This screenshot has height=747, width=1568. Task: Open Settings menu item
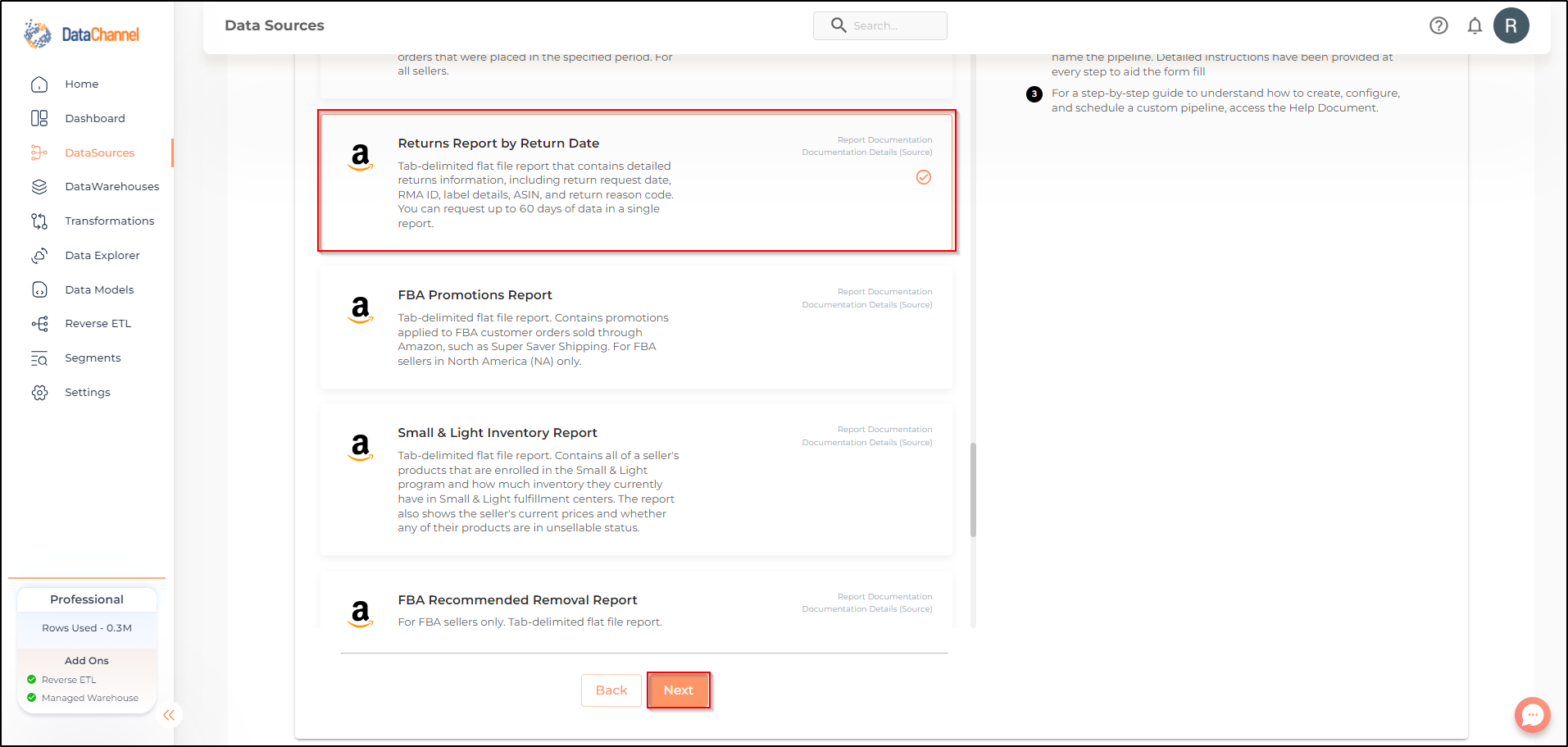pos(88,393)
